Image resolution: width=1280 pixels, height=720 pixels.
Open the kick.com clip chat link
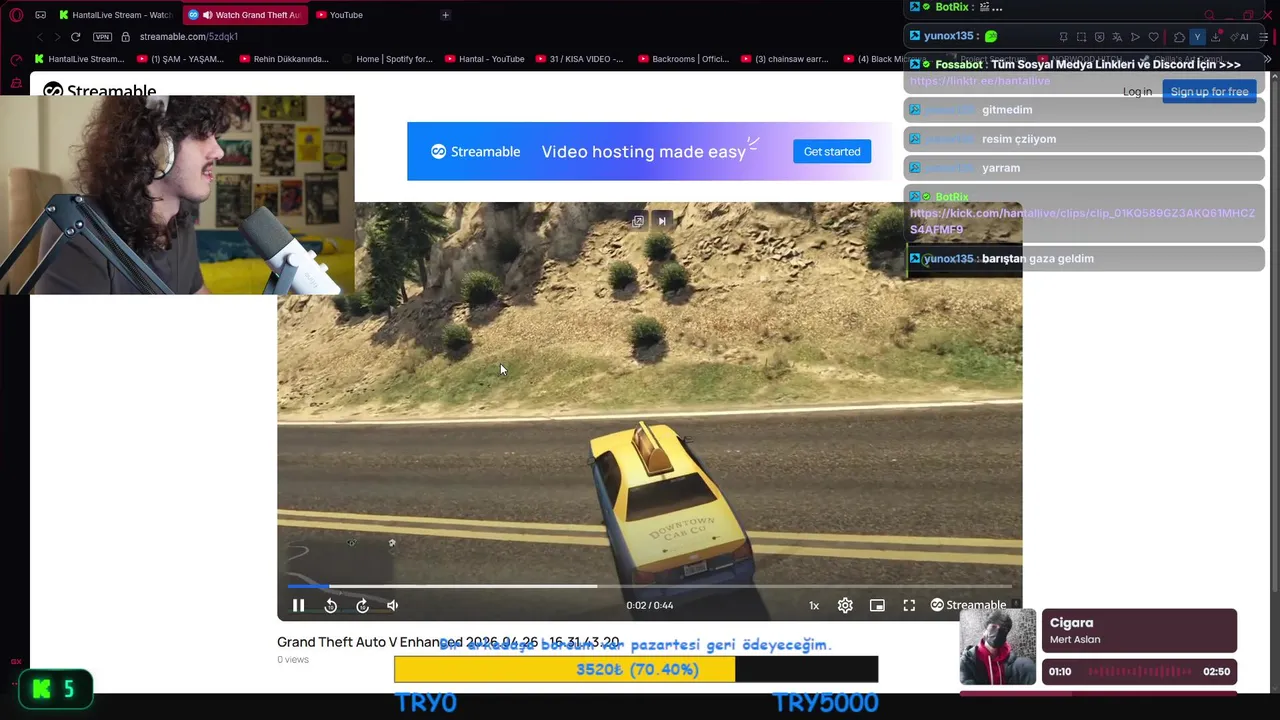[x=1082, y=221]
